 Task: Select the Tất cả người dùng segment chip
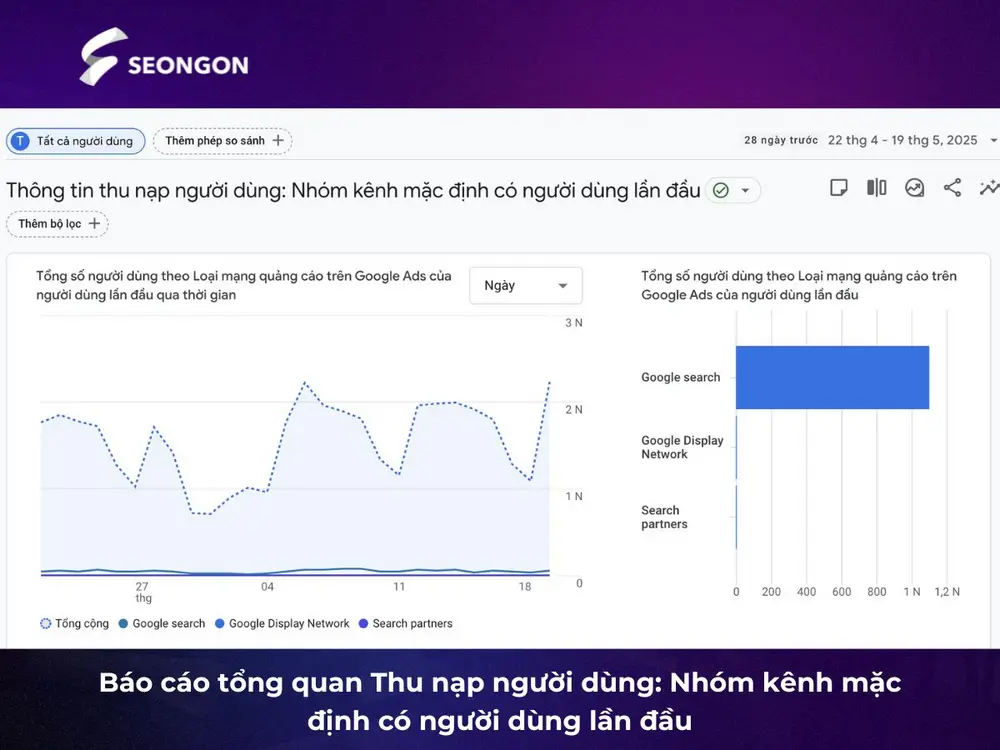tap(76, 141)
